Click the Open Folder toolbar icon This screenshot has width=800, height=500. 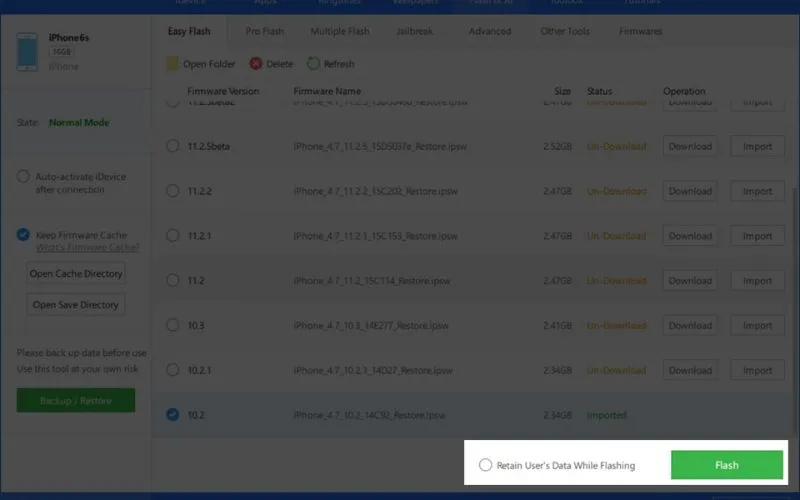172,64
